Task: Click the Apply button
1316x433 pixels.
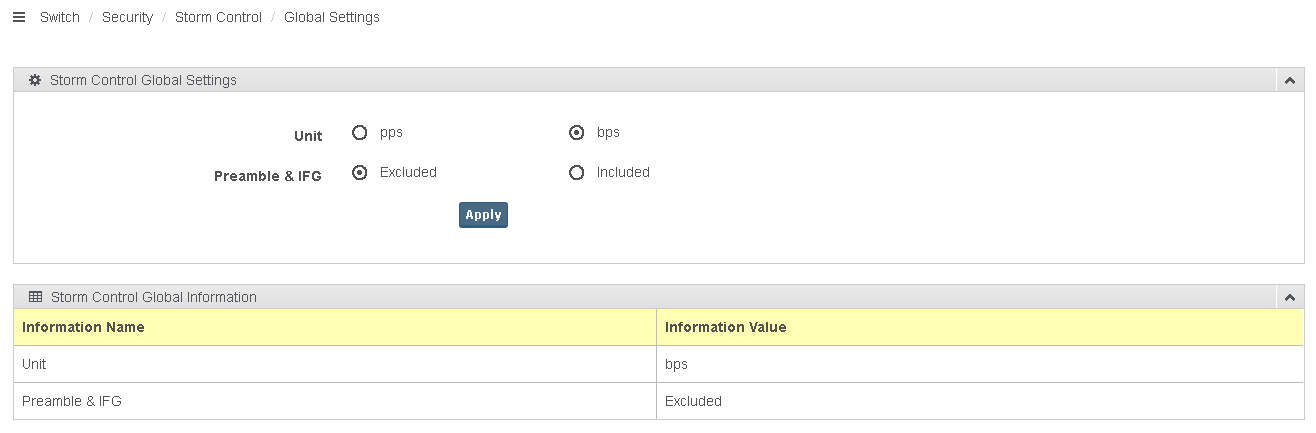Action: coord(483,215)
